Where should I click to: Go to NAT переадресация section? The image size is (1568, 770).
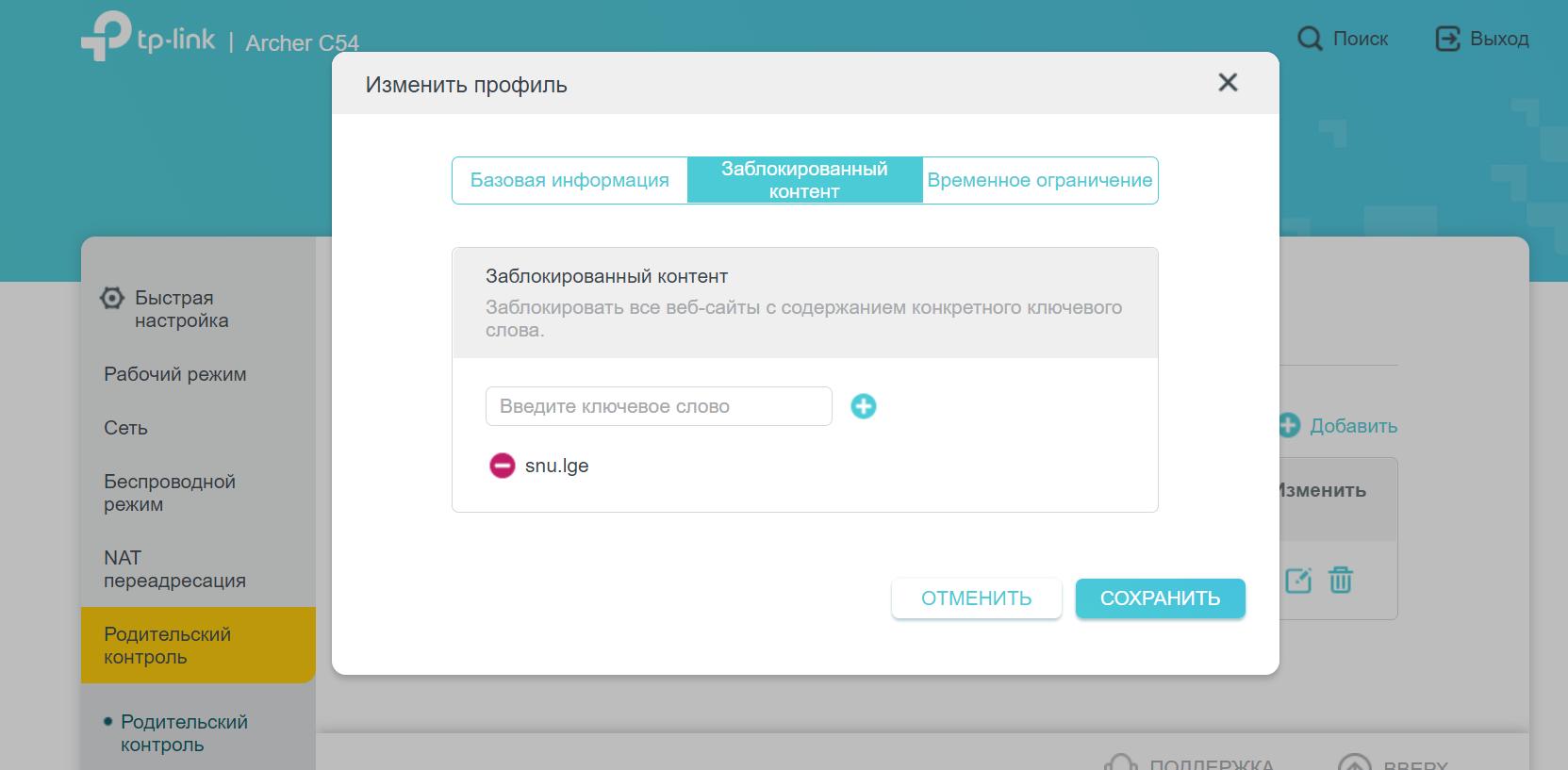coord(174,569)
